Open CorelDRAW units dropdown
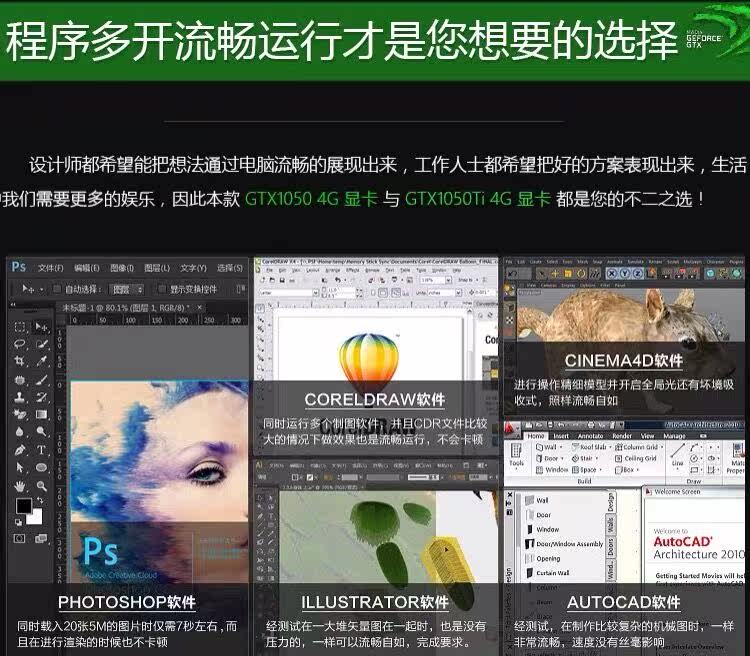Screen dimensions: 750x656 click(458, 292)
